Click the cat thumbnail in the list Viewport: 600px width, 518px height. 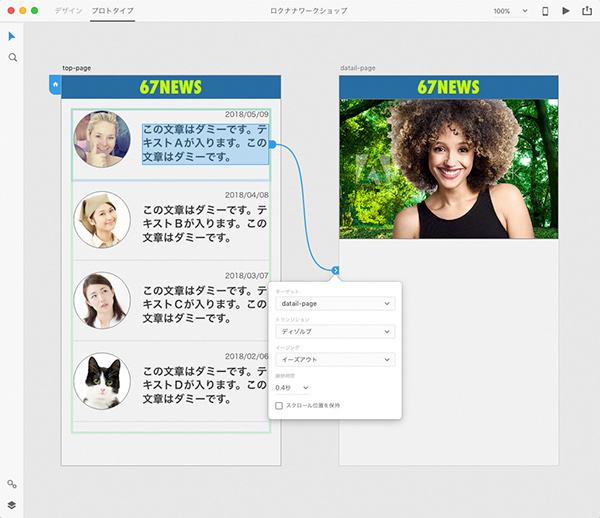(102, 381)
